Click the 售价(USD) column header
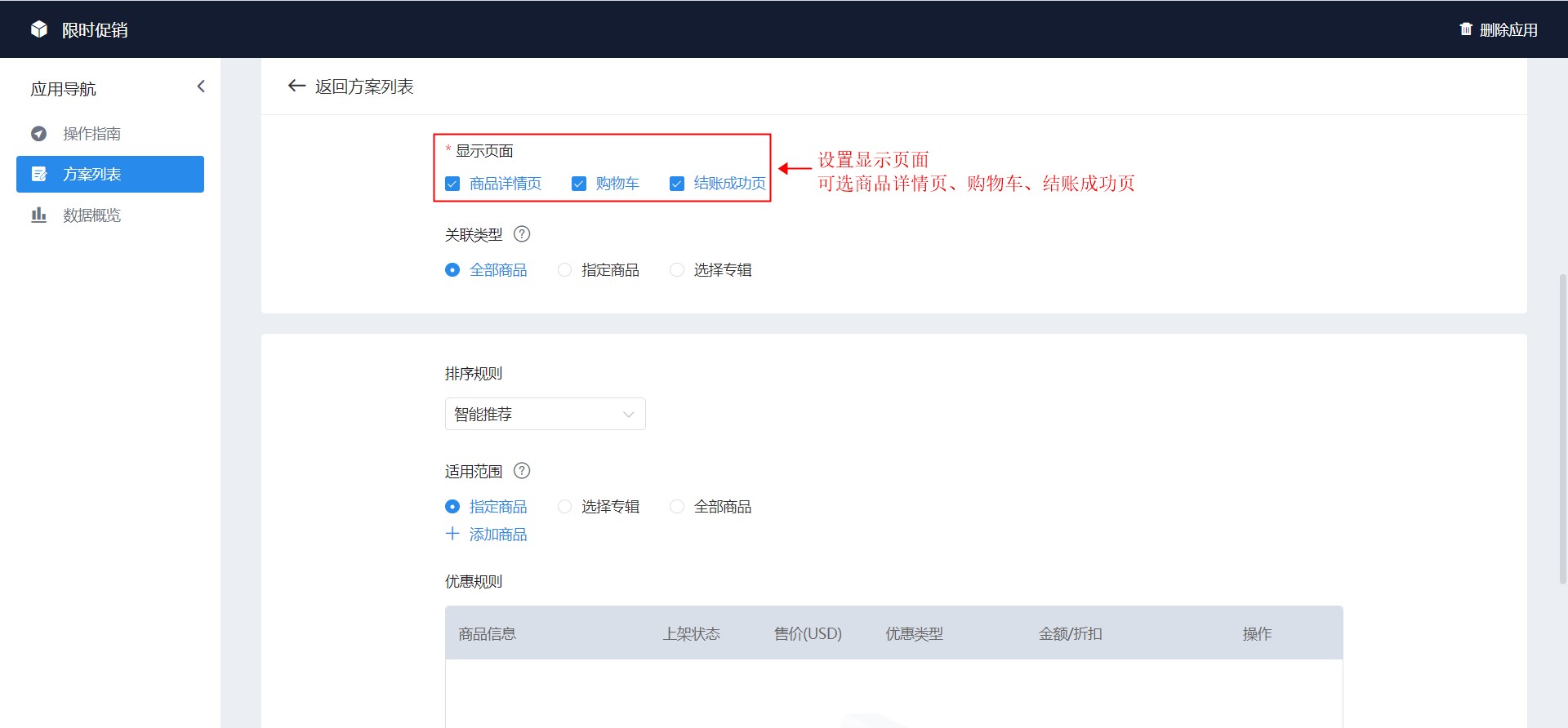The image size is (1568, 728). (x=808, y=634)
